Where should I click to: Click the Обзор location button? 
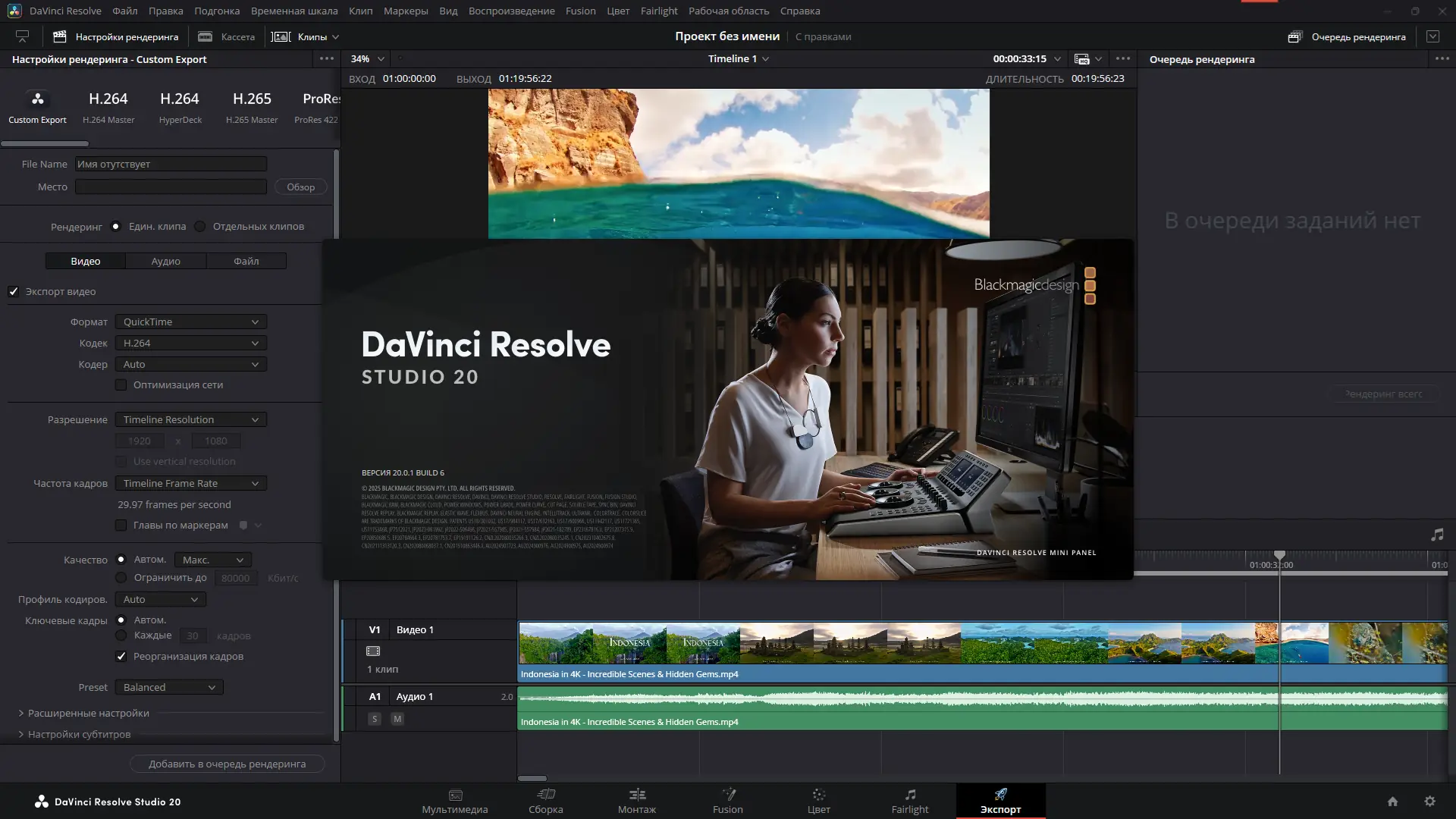[300, 187]
